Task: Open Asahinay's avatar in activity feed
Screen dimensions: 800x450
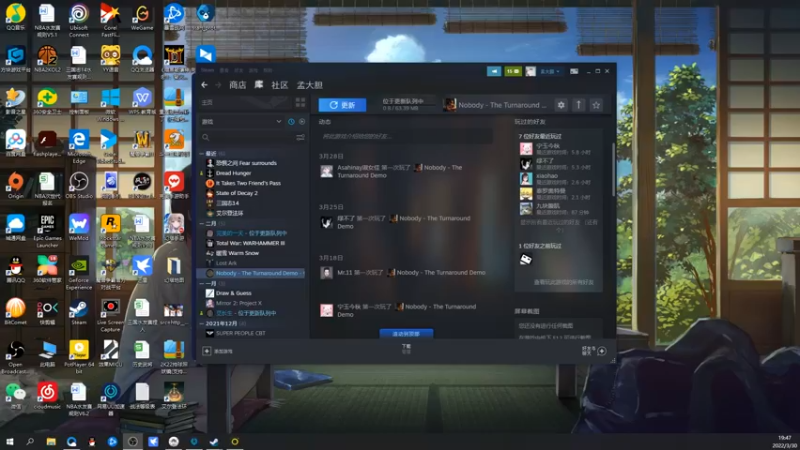Action: pyautogui.click(x=327, y=171)
